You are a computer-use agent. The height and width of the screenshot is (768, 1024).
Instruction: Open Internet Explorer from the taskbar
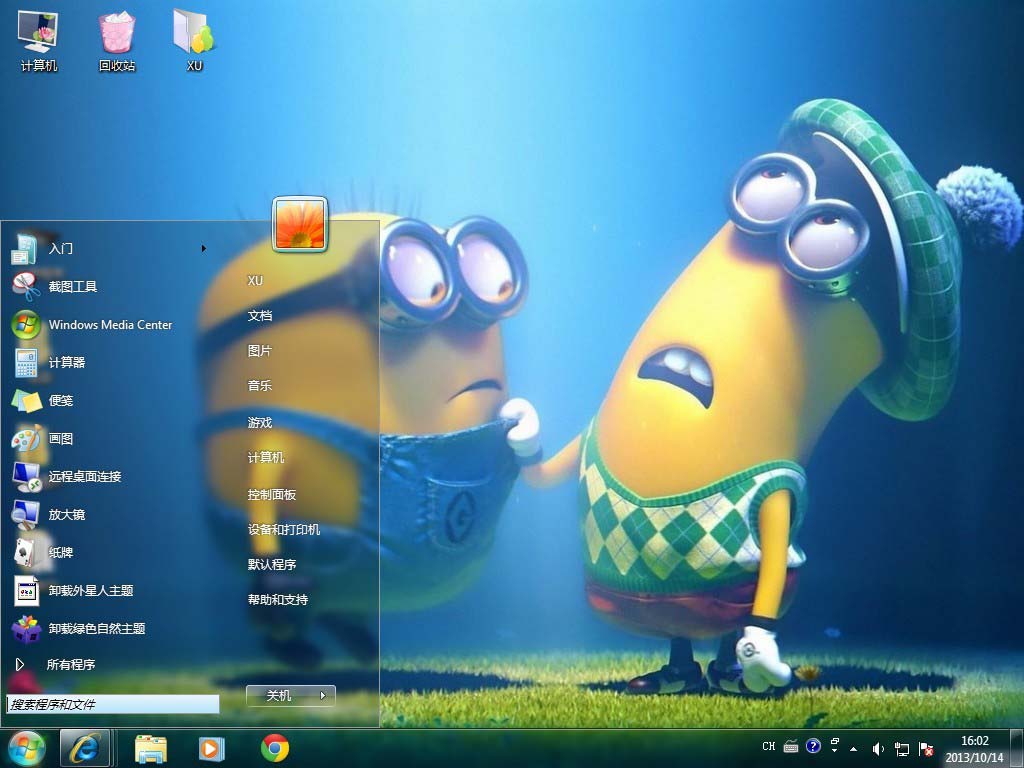pyautogui.click(x=85, y=747)
